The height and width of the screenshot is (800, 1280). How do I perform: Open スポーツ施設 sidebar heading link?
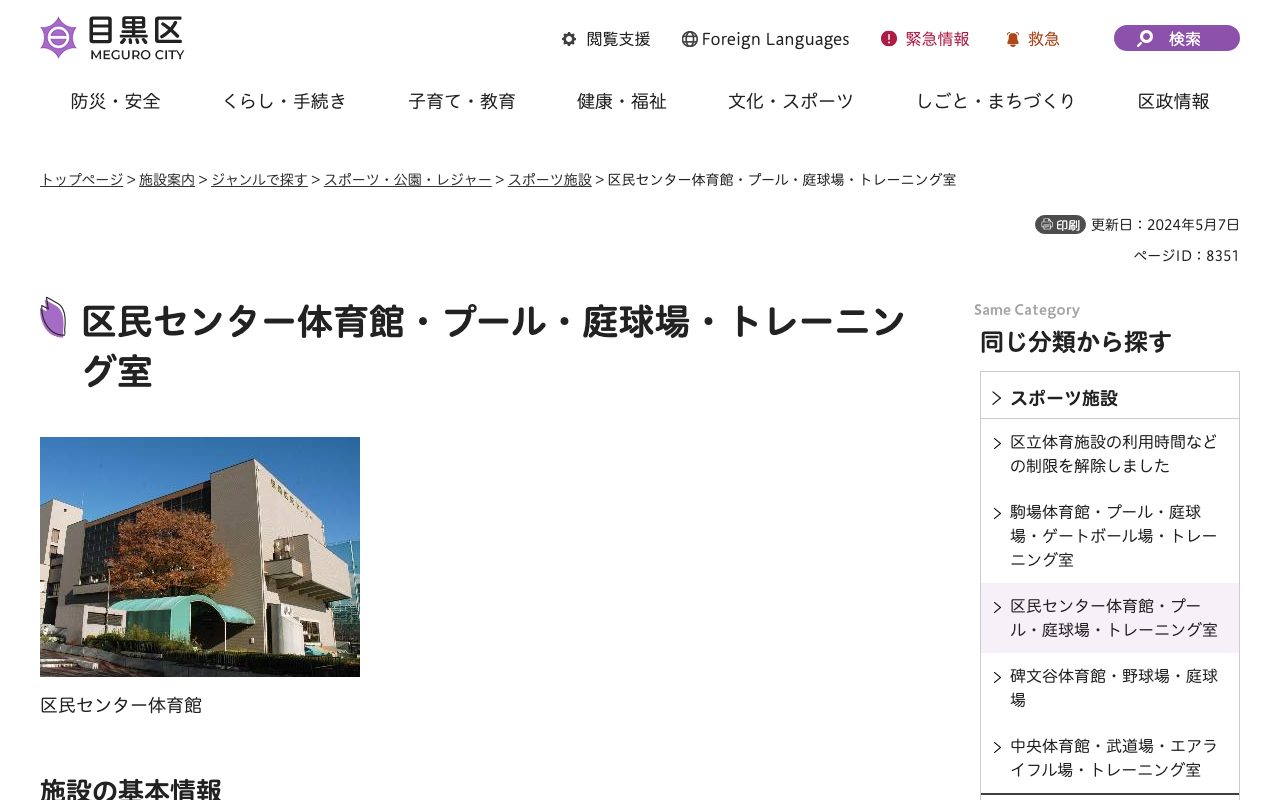(1064, 398)
